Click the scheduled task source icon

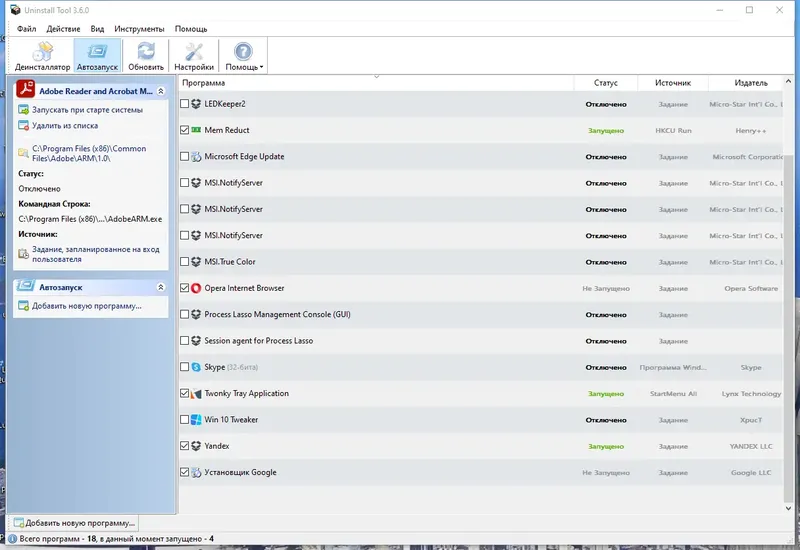[x=23, y=254]
